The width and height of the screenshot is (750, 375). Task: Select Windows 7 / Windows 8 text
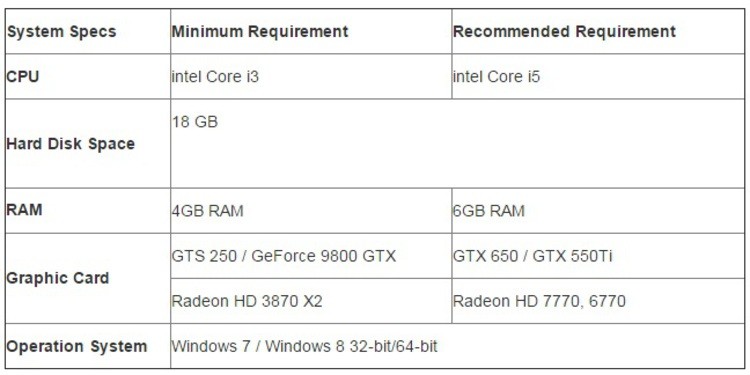258,346
